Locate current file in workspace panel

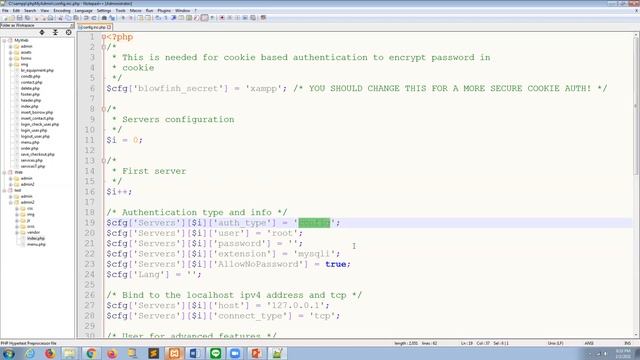tap(69, 32)
